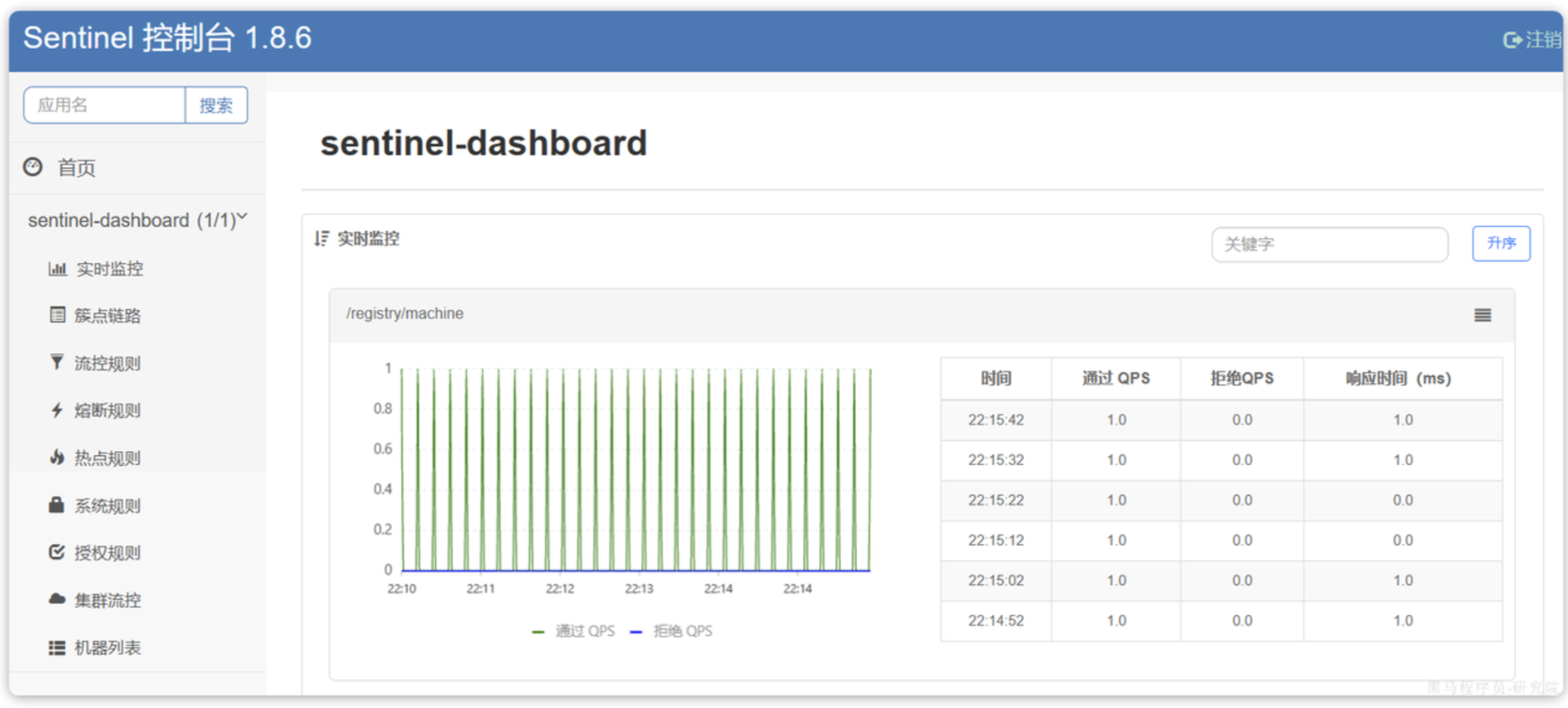Click the 22:10 label on chart axis
Screen dimensions: 1568x708
401,588
